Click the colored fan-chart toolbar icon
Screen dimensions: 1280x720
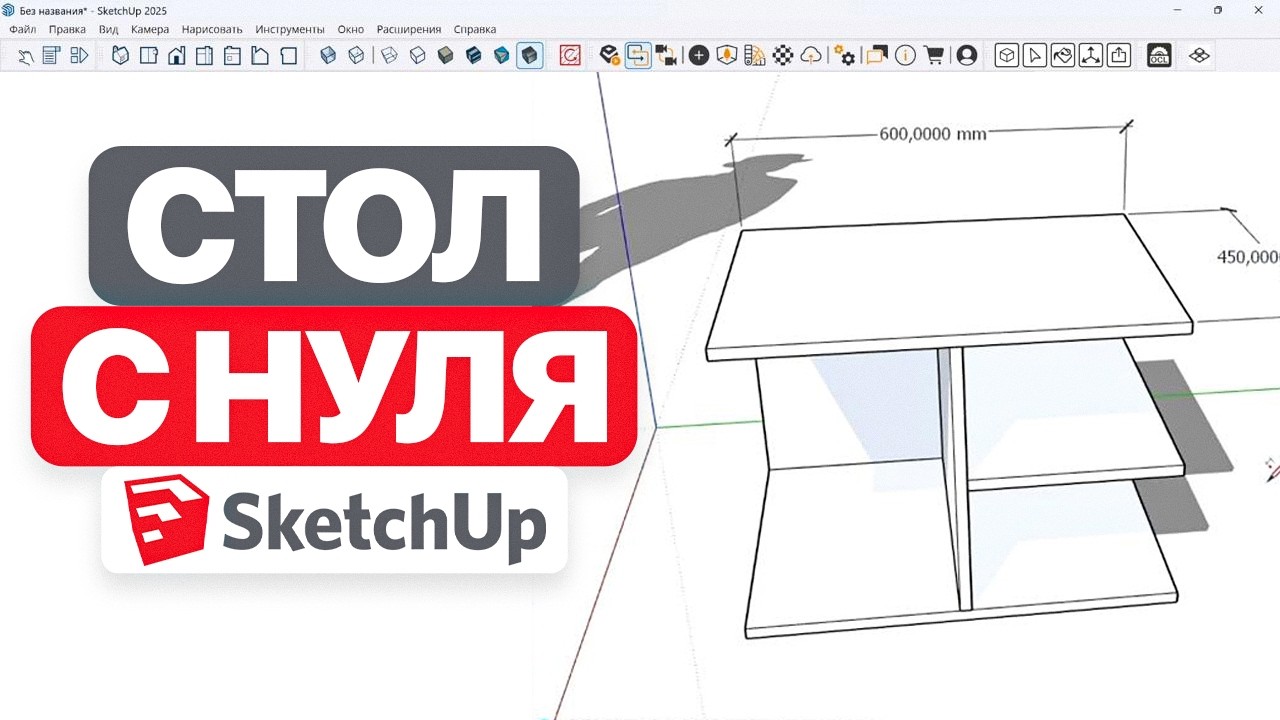pos(756,56)
